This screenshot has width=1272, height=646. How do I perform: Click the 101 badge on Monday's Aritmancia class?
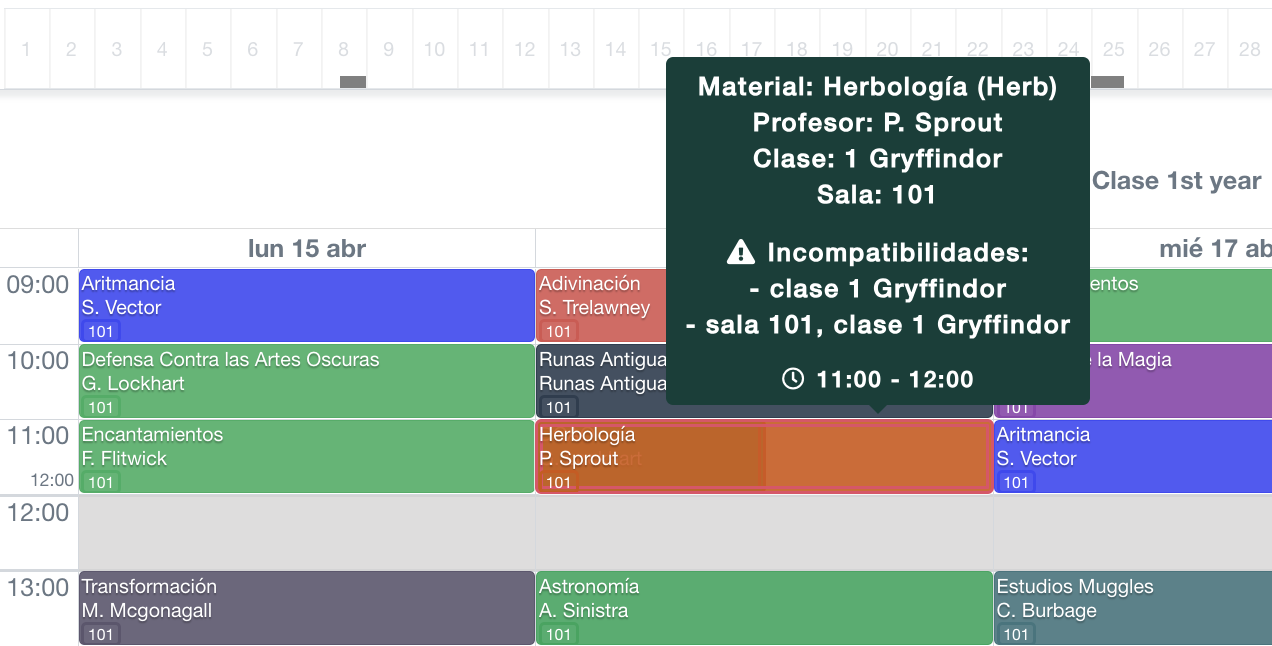click(100, 330)
